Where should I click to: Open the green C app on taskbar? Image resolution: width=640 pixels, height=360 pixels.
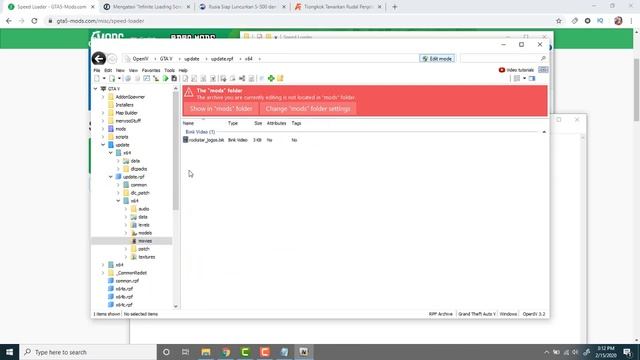[x=245, y=352]
